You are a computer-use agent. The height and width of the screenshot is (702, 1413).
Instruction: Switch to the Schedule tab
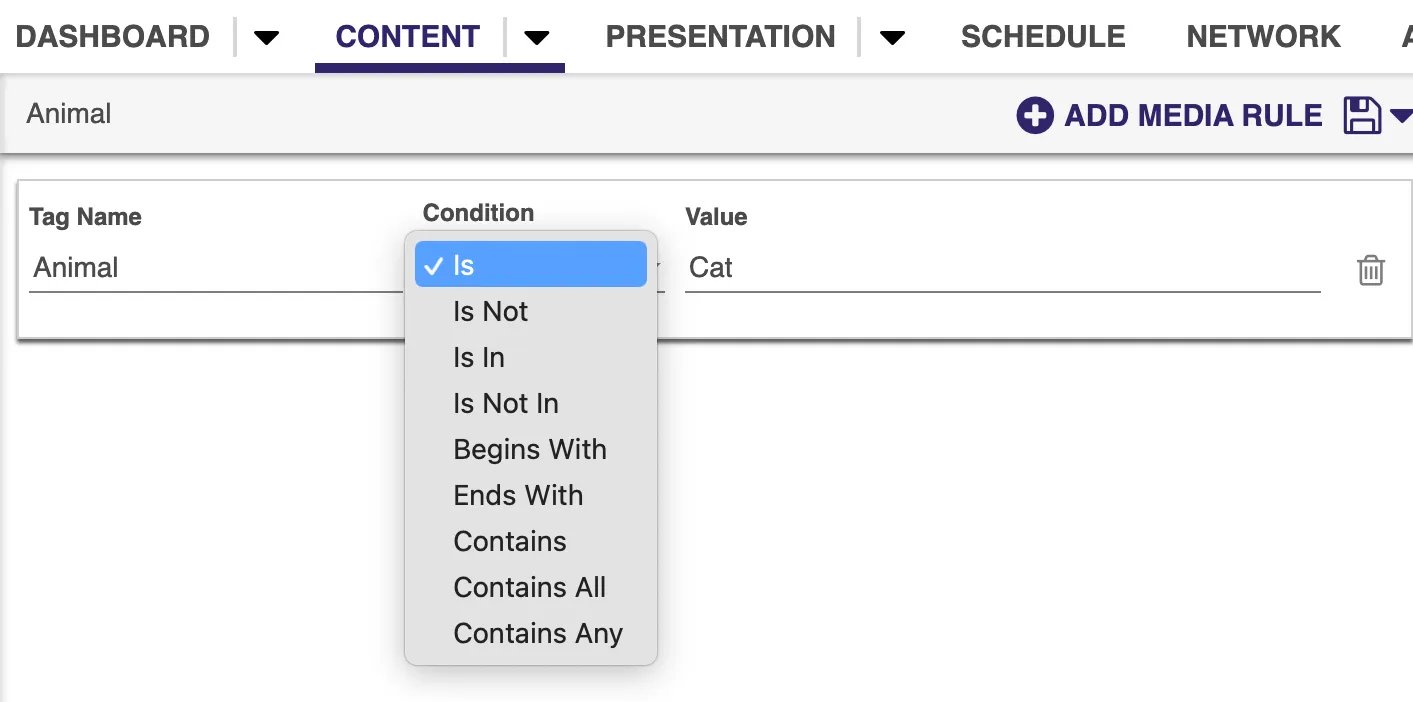[1043, 37]
